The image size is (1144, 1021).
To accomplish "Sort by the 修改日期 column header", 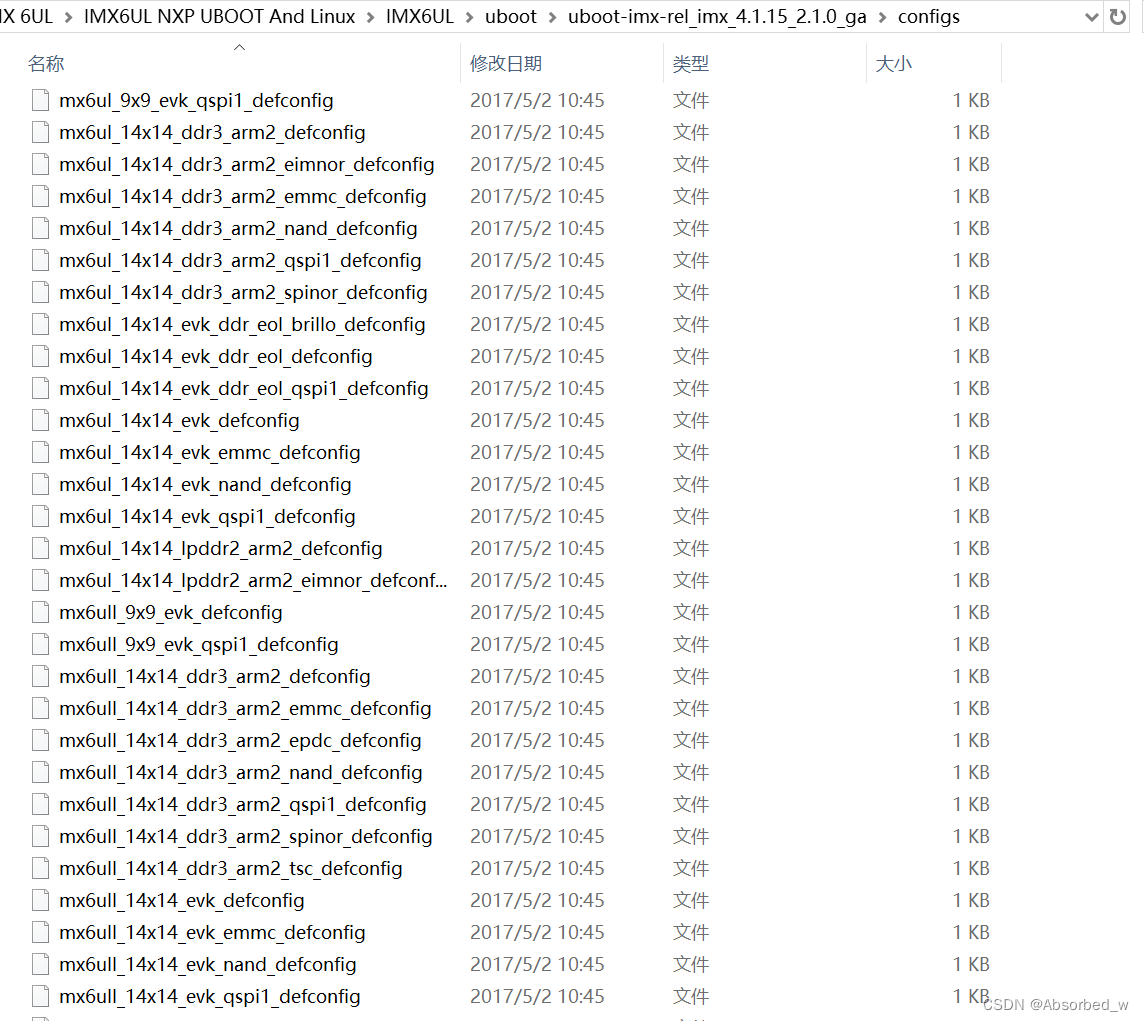I will coord(506,64).
